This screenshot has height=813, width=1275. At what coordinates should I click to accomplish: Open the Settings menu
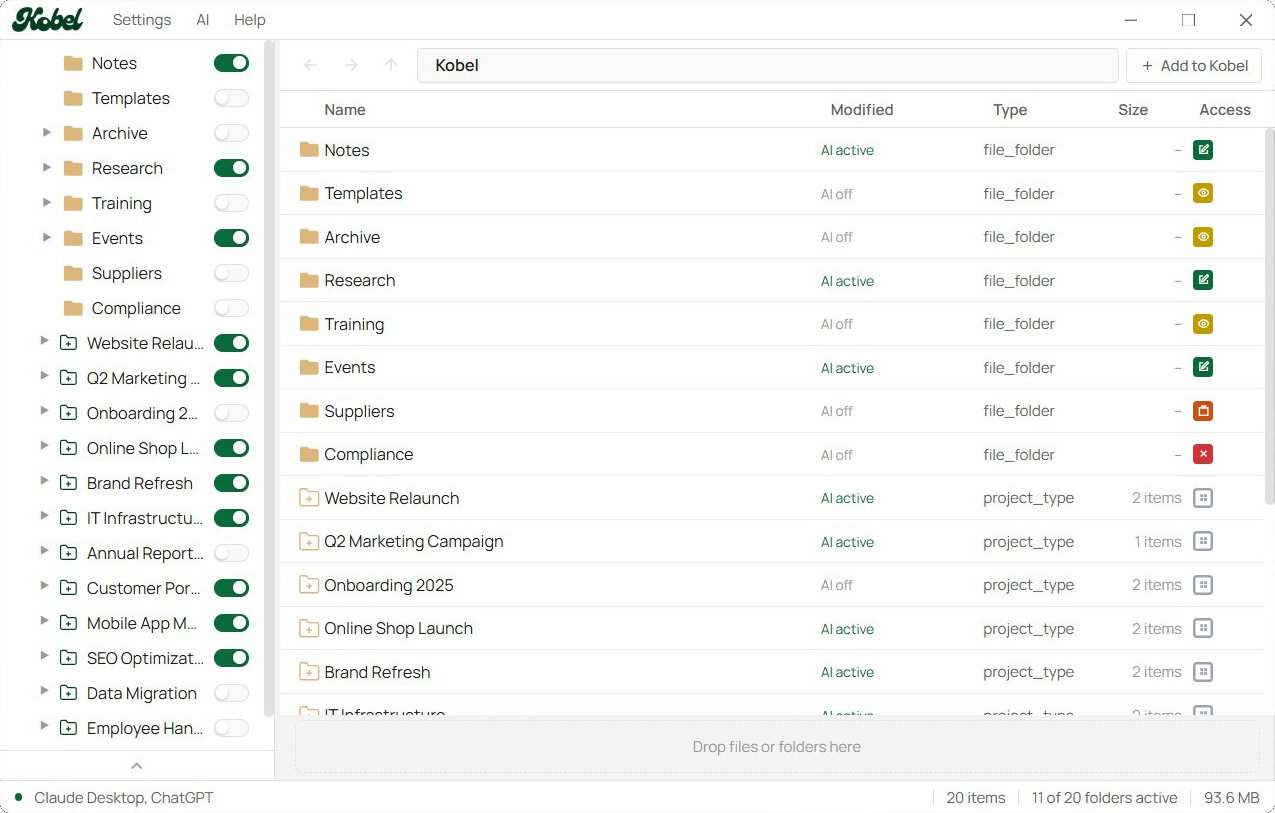(x=142, y=20)
